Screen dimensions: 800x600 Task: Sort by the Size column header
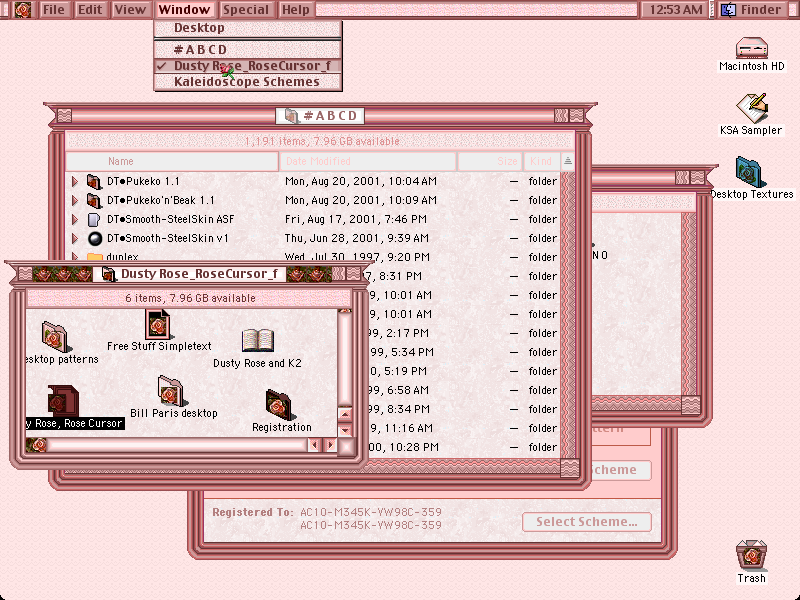[x=490, y=161]
